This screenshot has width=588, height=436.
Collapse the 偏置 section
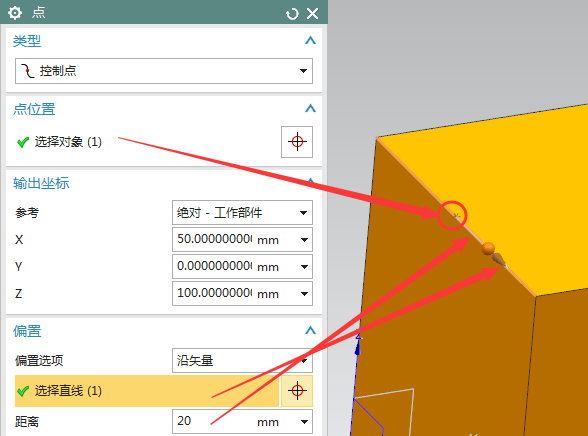[x=310, y=330]
